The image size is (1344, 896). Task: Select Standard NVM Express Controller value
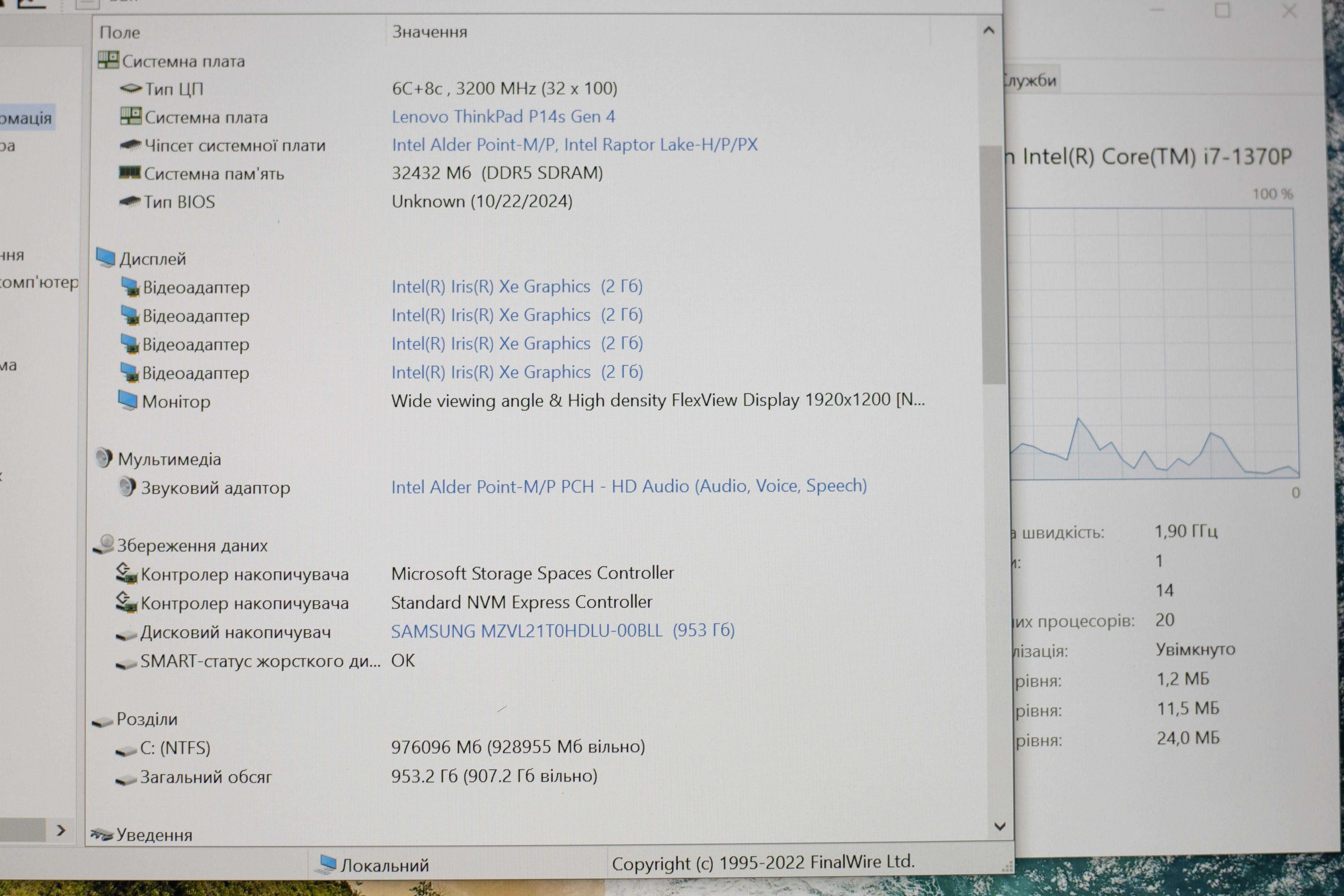[x=521, y=602]
